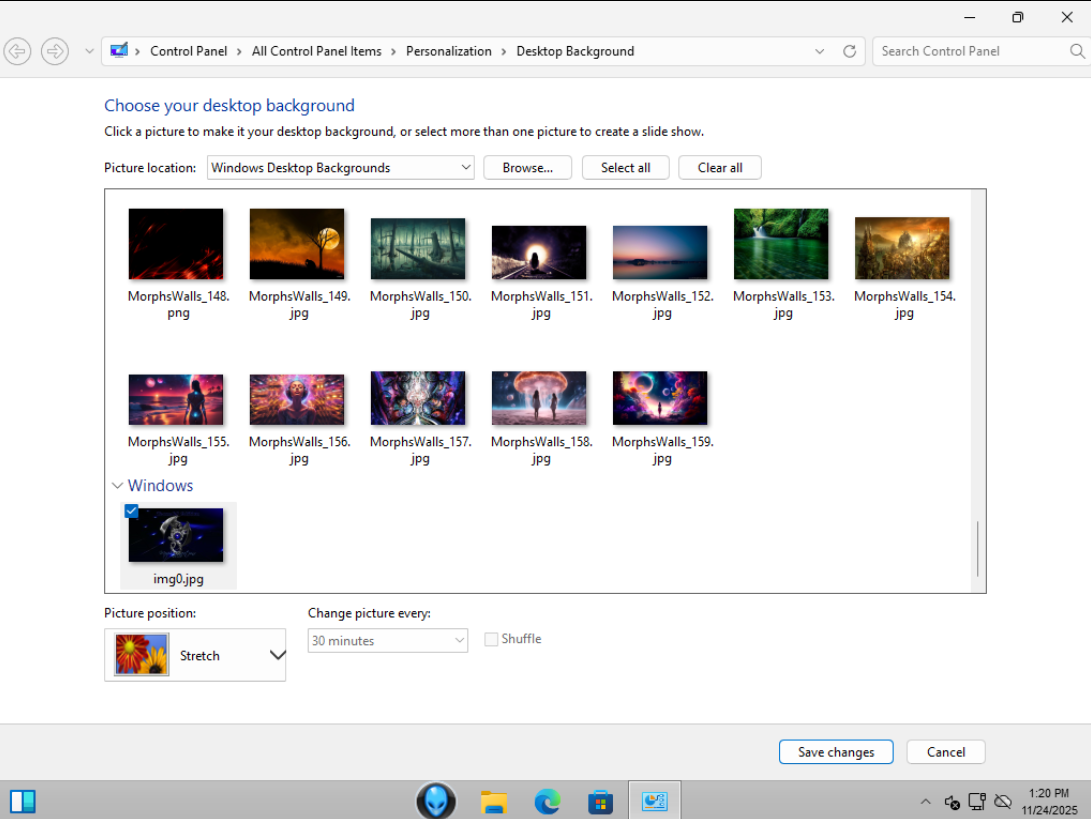
Task: Select MorphsWalls_151.jpg tunnel thumbnail
Action: [x=539, y=253]
